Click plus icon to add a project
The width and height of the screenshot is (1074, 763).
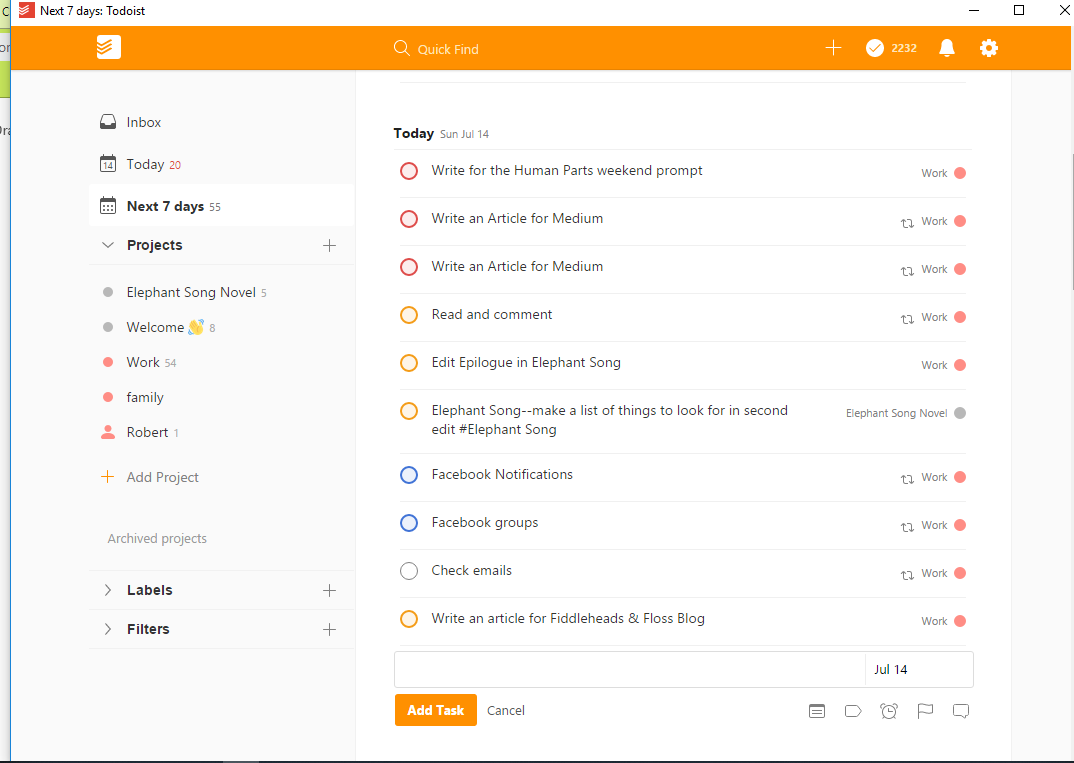329,245
